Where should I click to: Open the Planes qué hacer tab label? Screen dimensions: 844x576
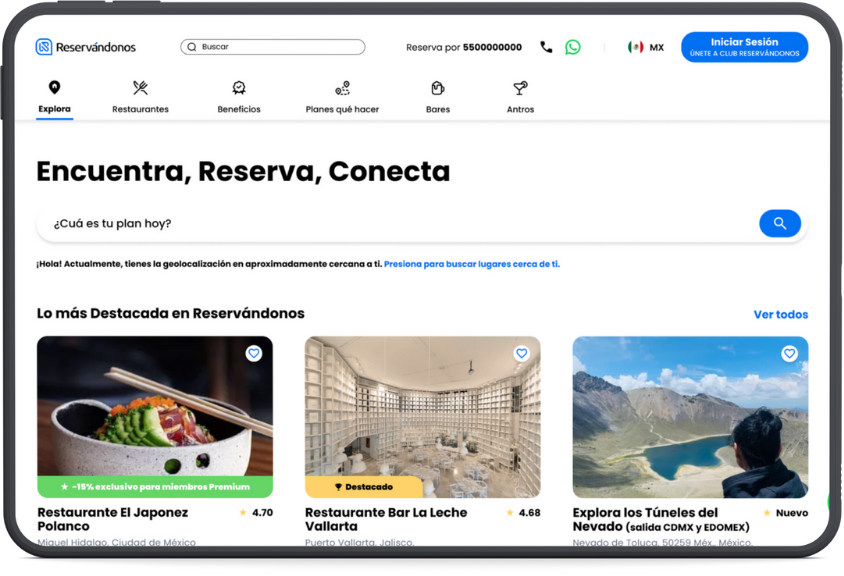(342, 109)
